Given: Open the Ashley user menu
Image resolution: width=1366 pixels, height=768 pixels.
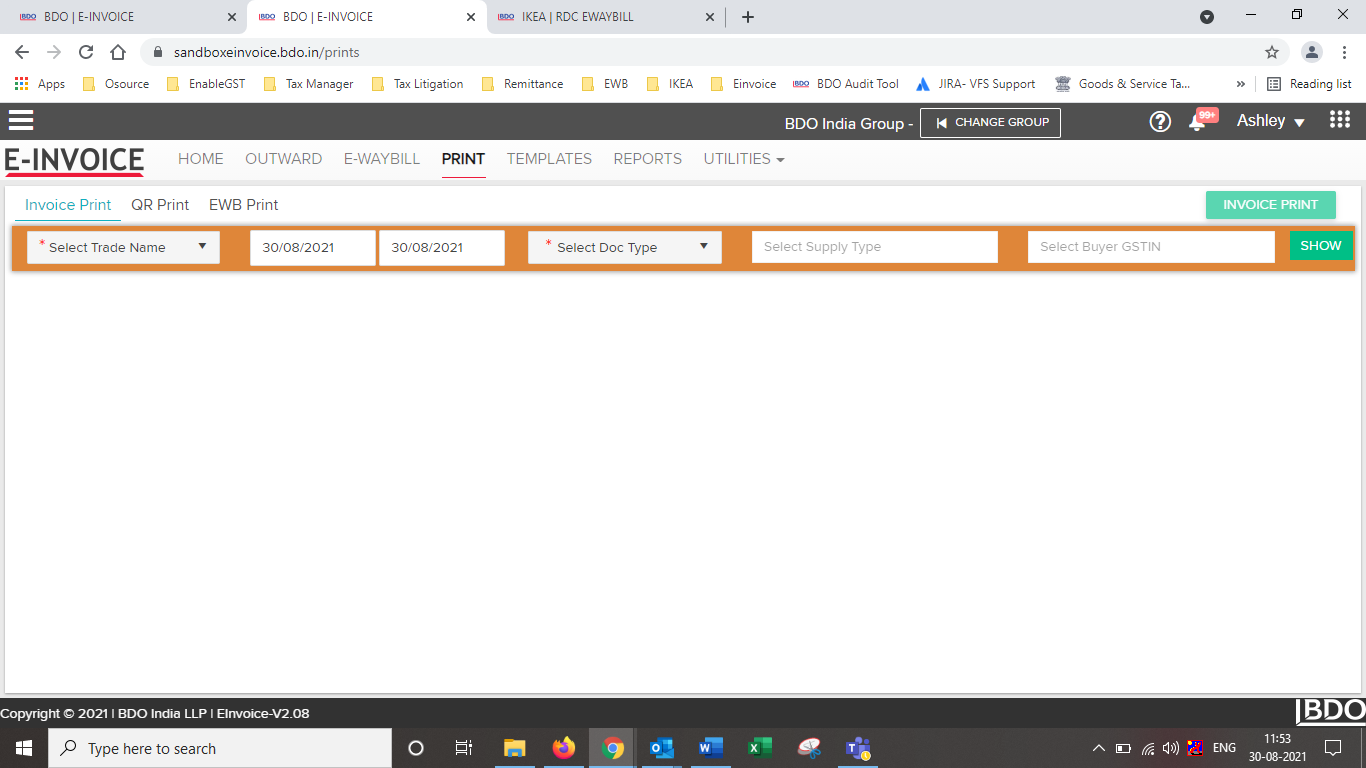Looking at the screenshot, I should (x=1271, y=121).
